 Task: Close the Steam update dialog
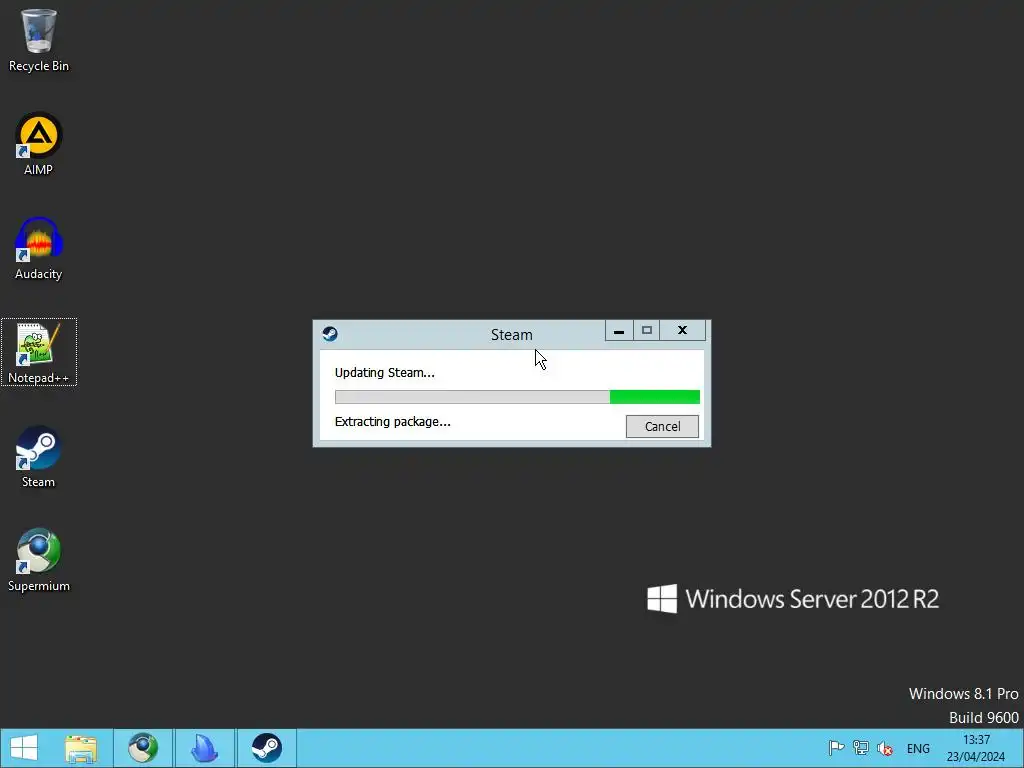[x=682, y=330]
